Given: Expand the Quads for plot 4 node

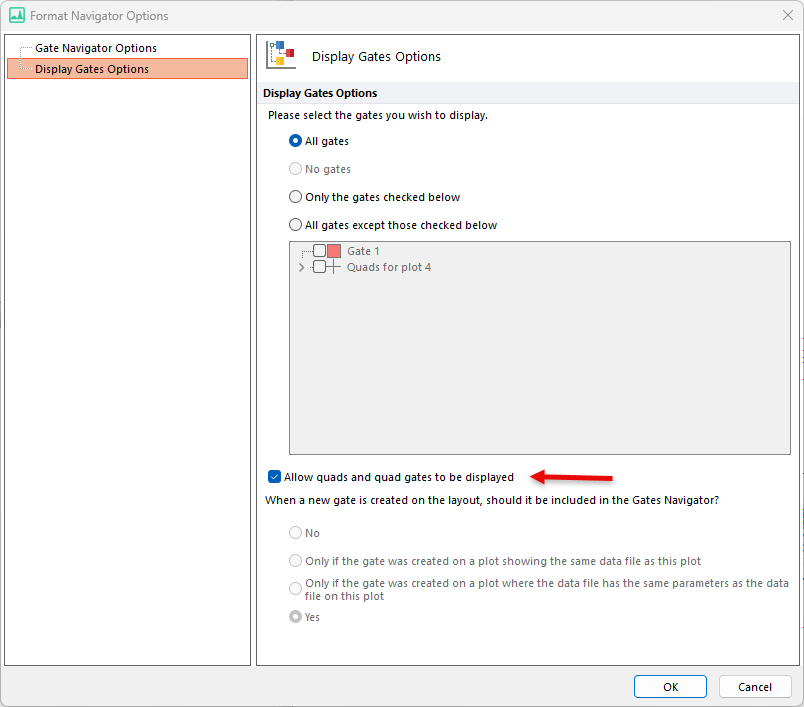Looking at the screenshot, I should click(x=301, y=268).
